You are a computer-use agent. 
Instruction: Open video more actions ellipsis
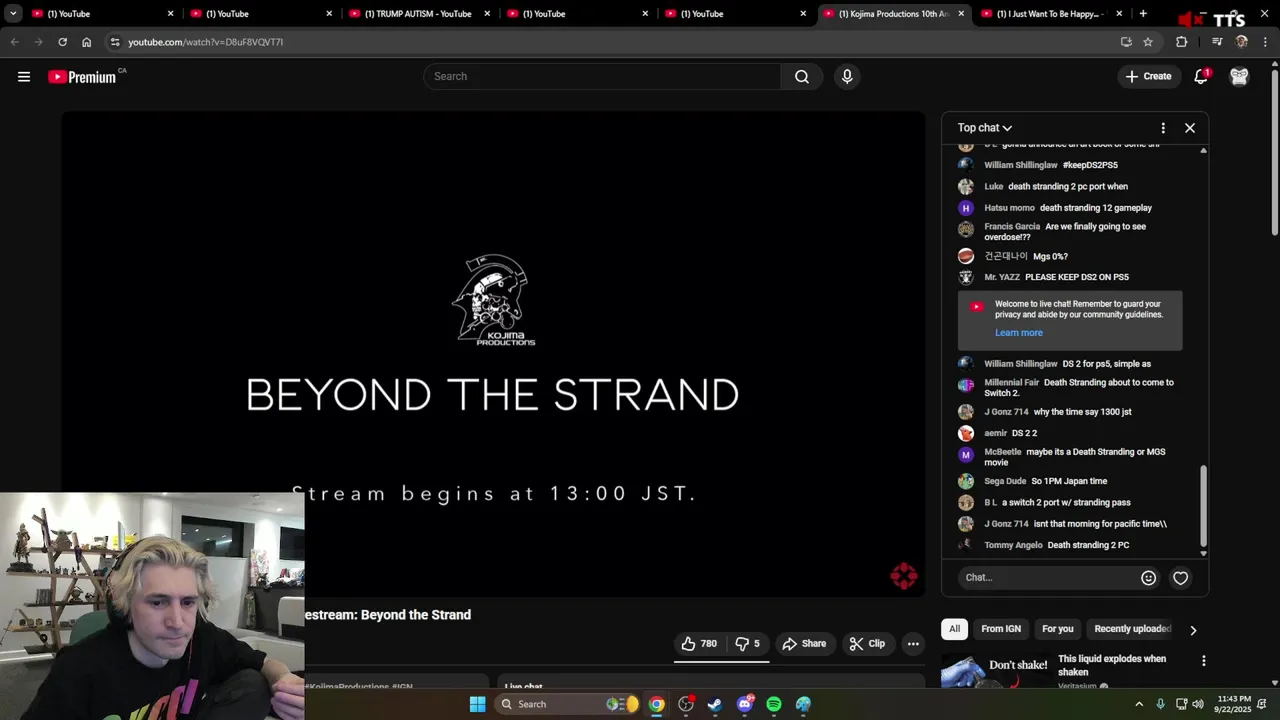point(913,644)
